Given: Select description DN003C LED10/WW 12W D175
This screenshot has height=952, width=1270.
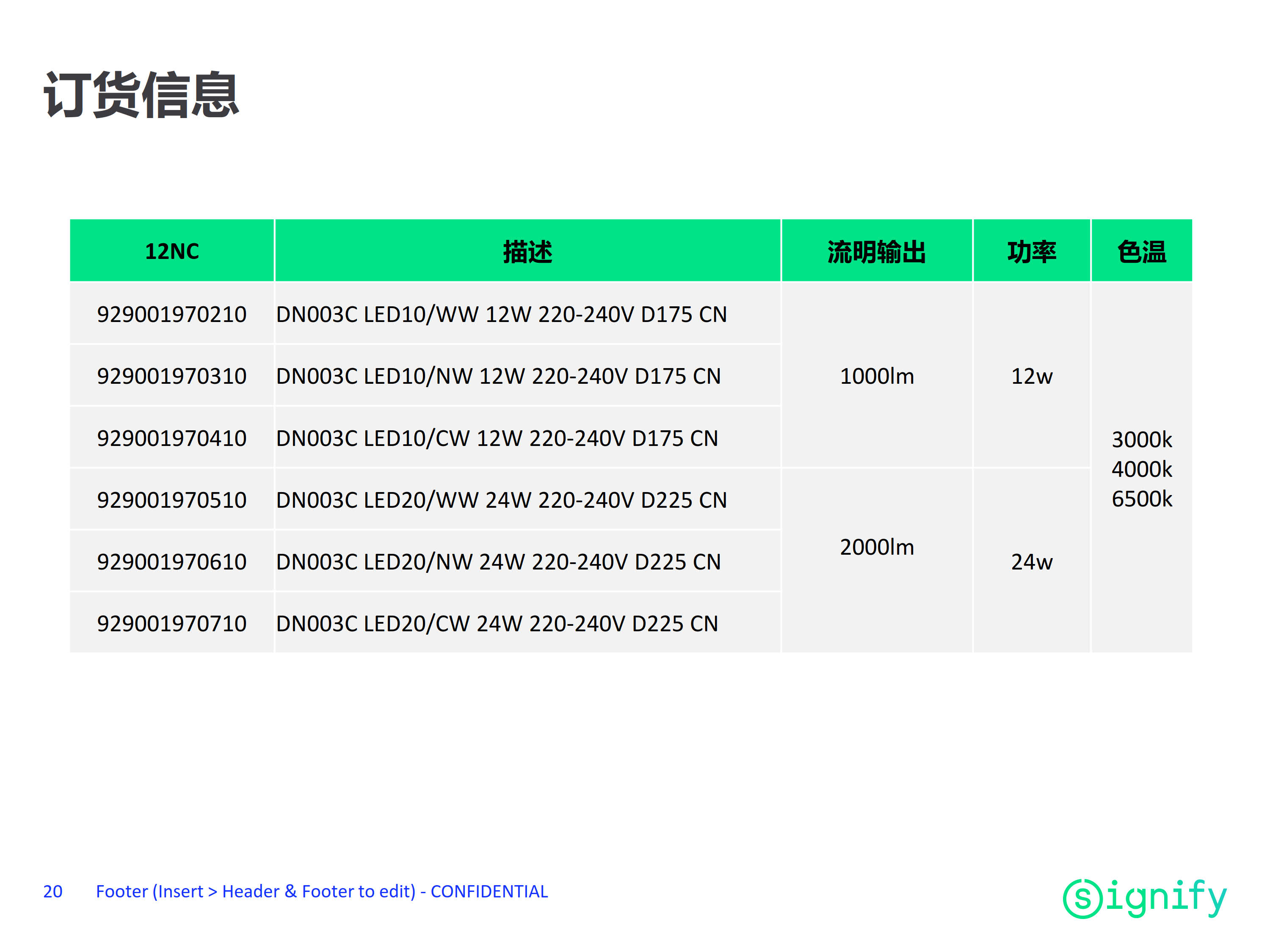Looking at the screenshot, I should 527,314.
